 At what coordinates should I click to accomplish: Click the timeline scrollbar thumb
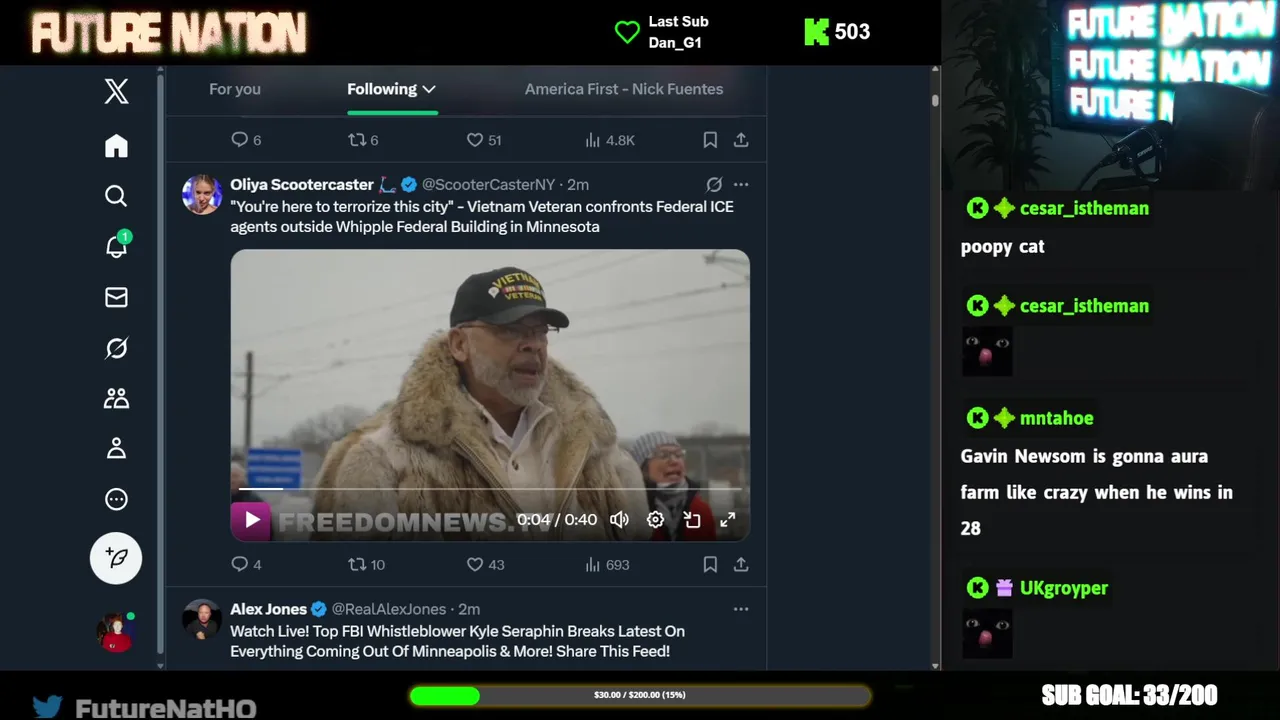[935, 100]
